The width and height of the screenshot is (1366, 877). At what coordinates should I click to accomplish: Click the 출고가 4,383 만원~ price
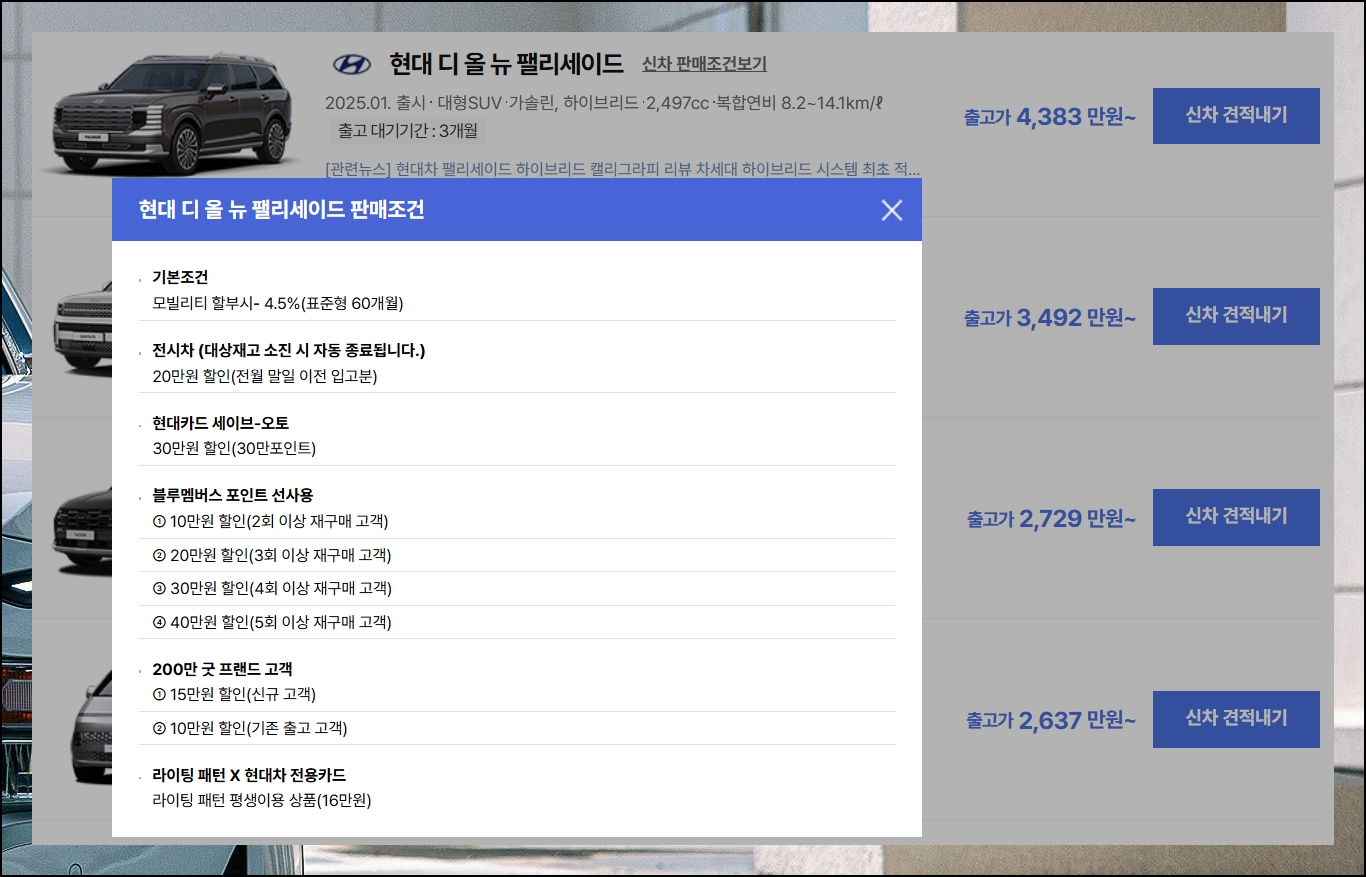point(1050,117)
